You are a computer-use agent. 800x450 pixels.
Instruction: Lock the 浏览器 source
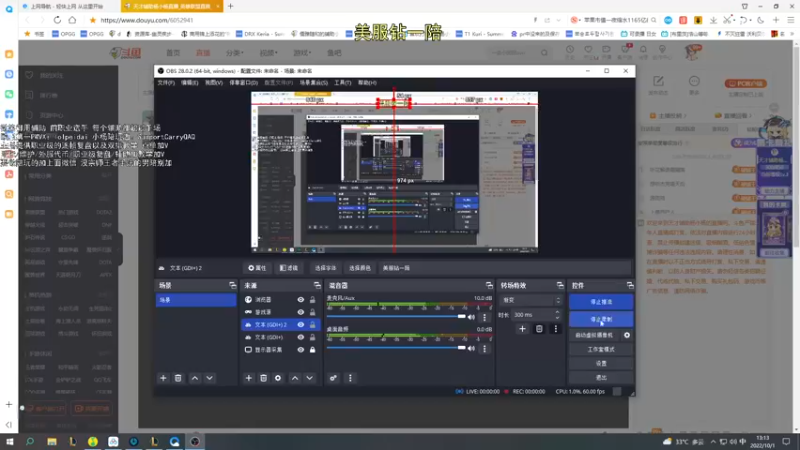point(313,299)
